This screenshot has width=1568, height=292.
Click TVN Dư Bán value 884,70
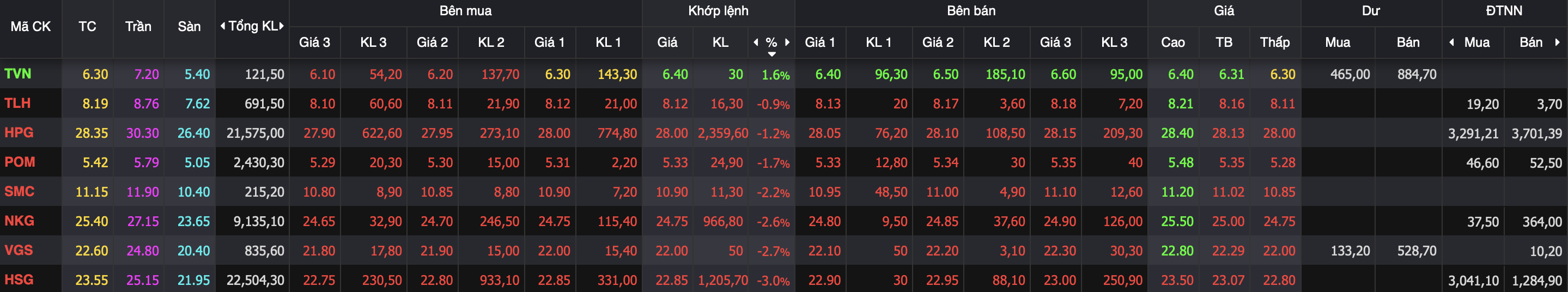1417,74
